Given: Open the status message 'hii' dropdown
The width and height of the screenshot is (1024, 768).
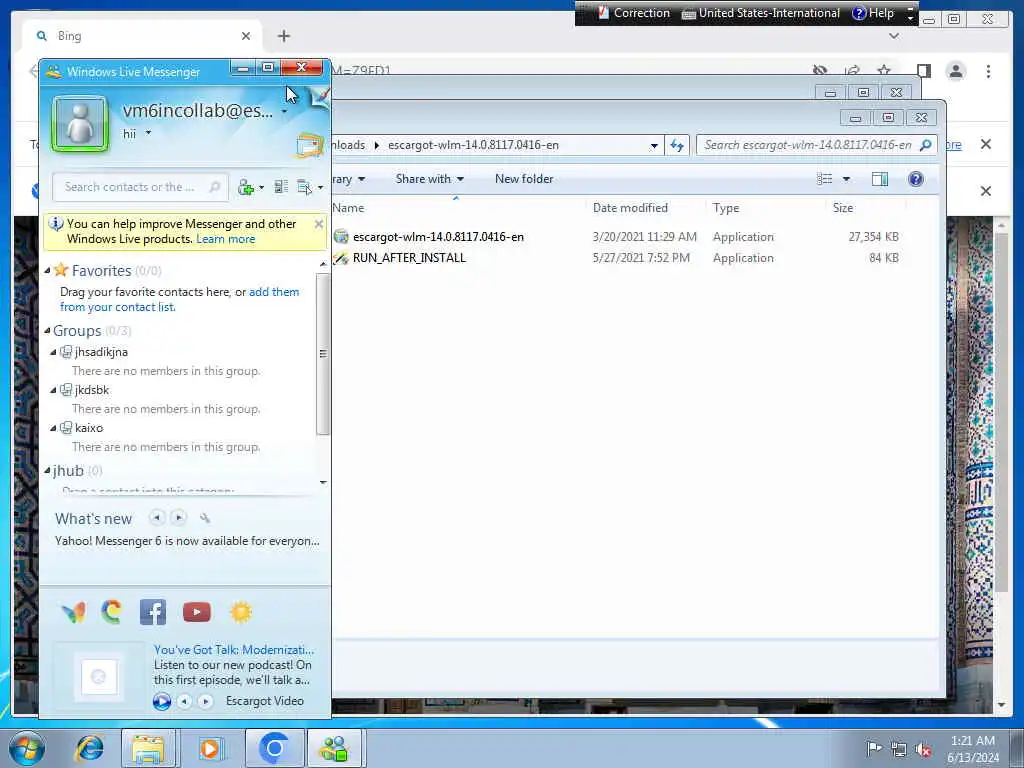Looking at the screenshot, I should (x=148, y=133).
